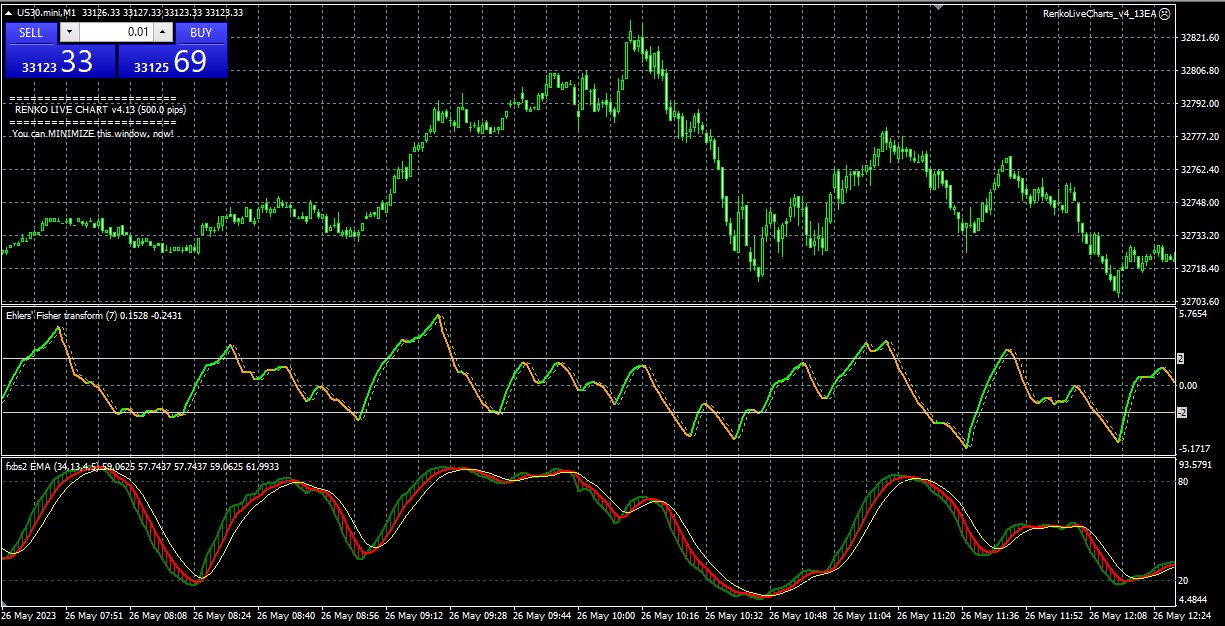Click the 4.4844 fxbs2 scale value
Image resolution: width=1225 pixels, height=626 pixels.
pyautogui.click(x=1194, y=600)
